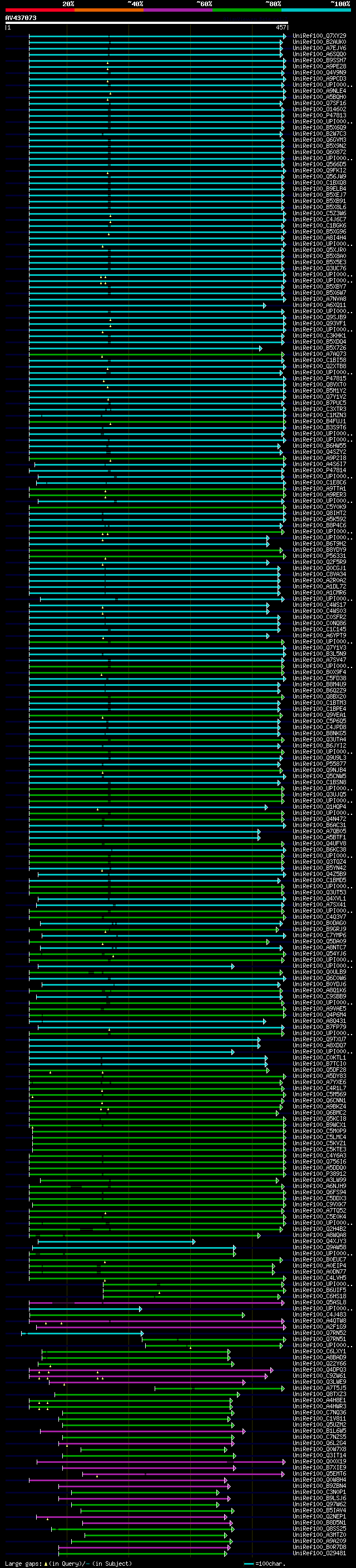Viewport: 356px width, 1568px height.
Task: Select hit label UniRef100_C7NQ36
Action: pos(319,1413)
